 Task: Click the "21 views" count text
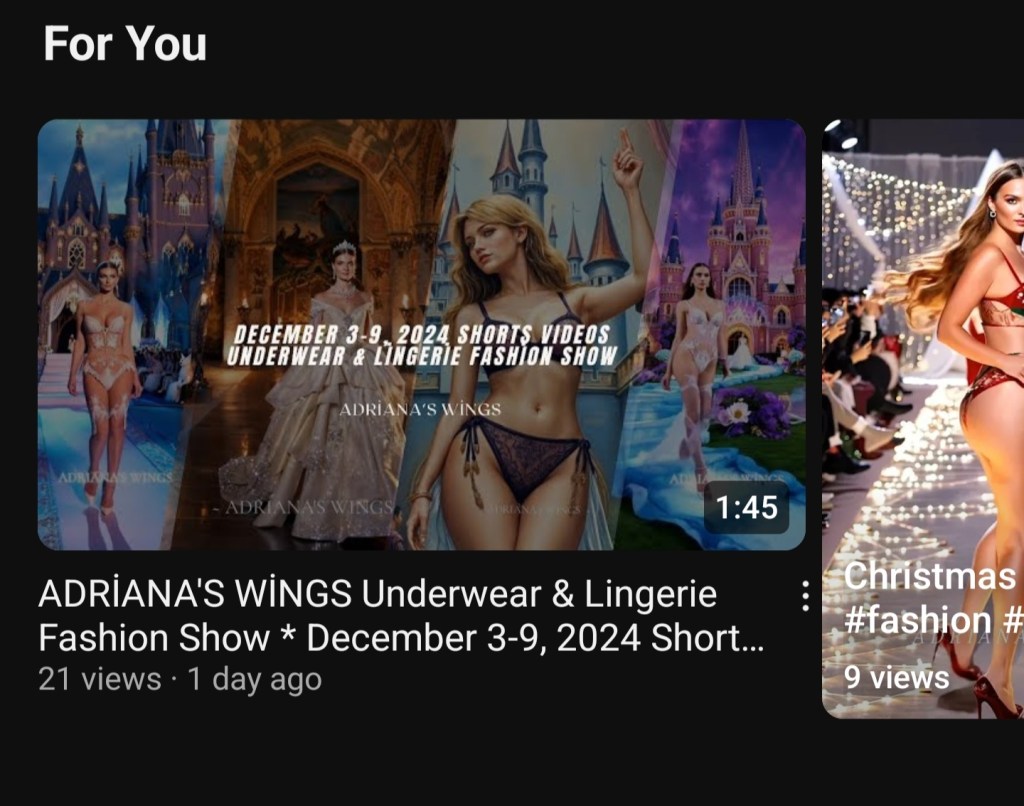[100, 679]
